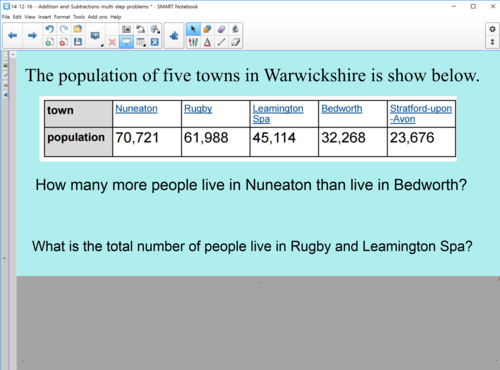Click the Undo icon

50,29
